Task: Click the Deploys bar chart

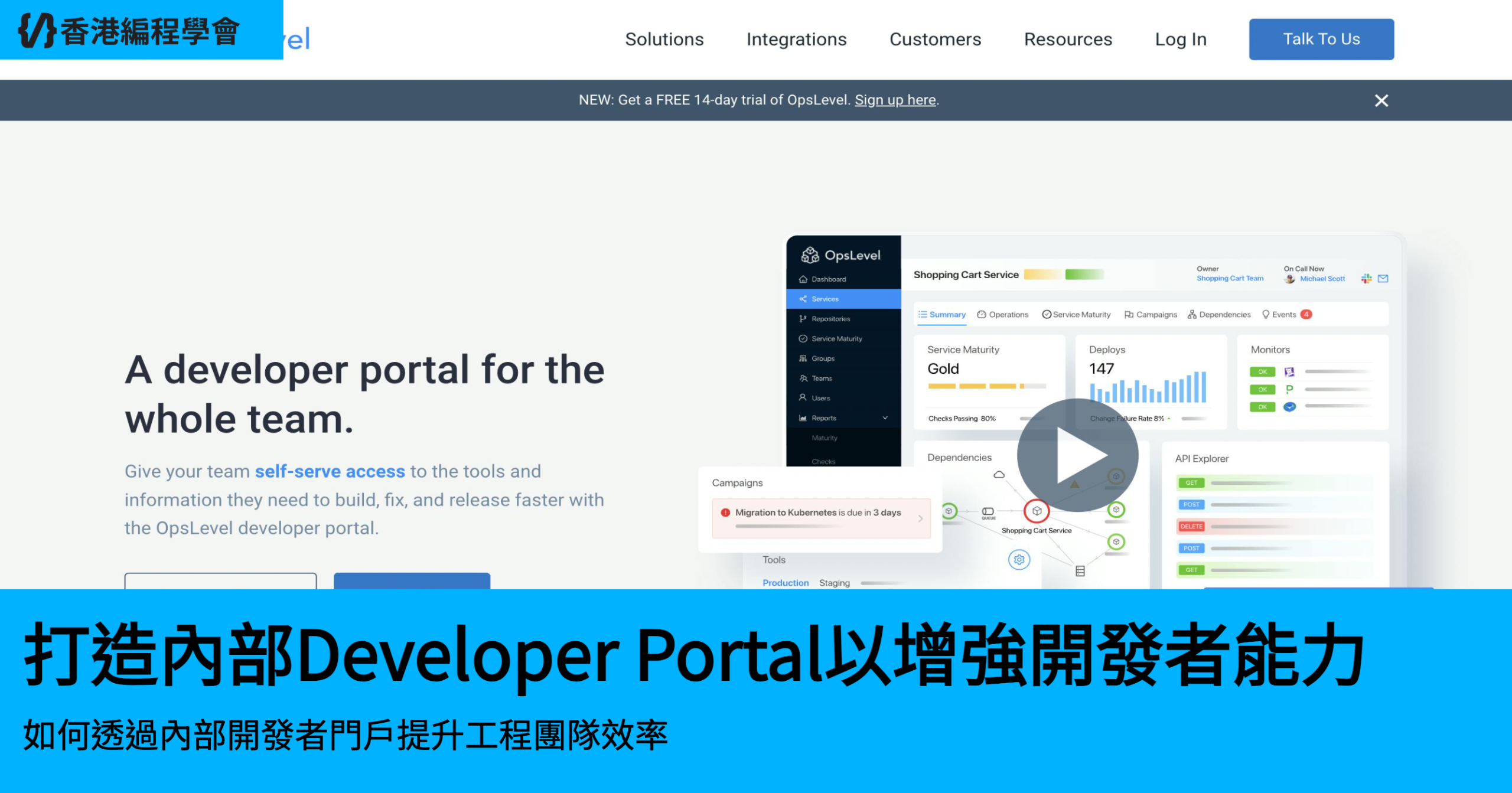Action: 1148,387
